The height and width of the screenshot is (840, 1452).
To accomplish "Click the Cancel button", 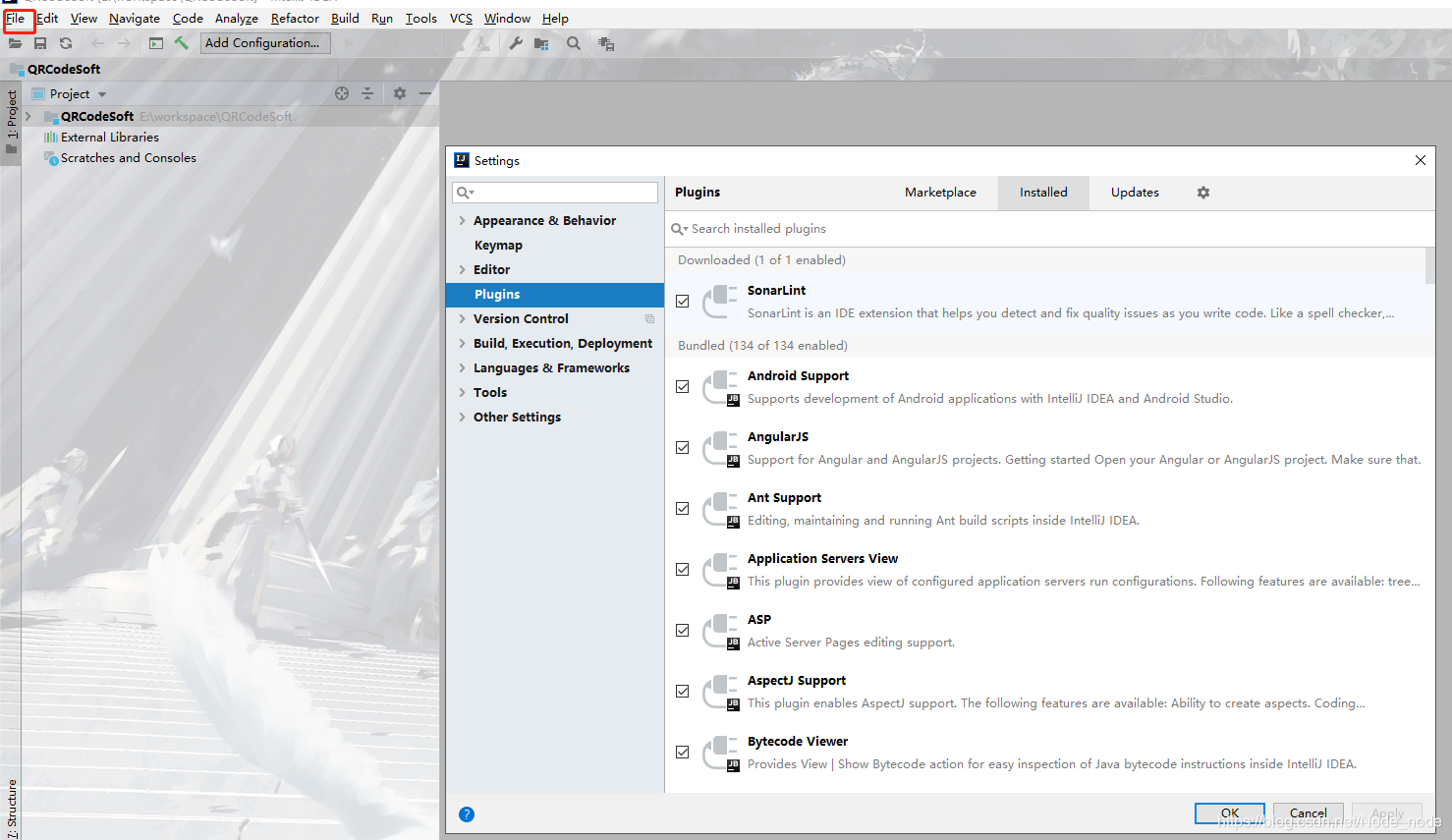I will point(1309,813).
